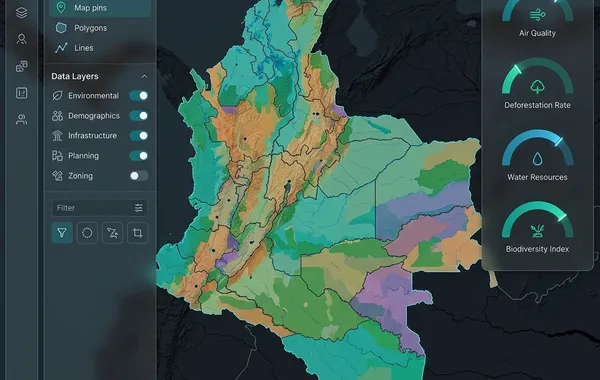The height and width of the screenshot is (380, 600).
Task: Select the circle selection tool button
Action: tap(87, 233)
